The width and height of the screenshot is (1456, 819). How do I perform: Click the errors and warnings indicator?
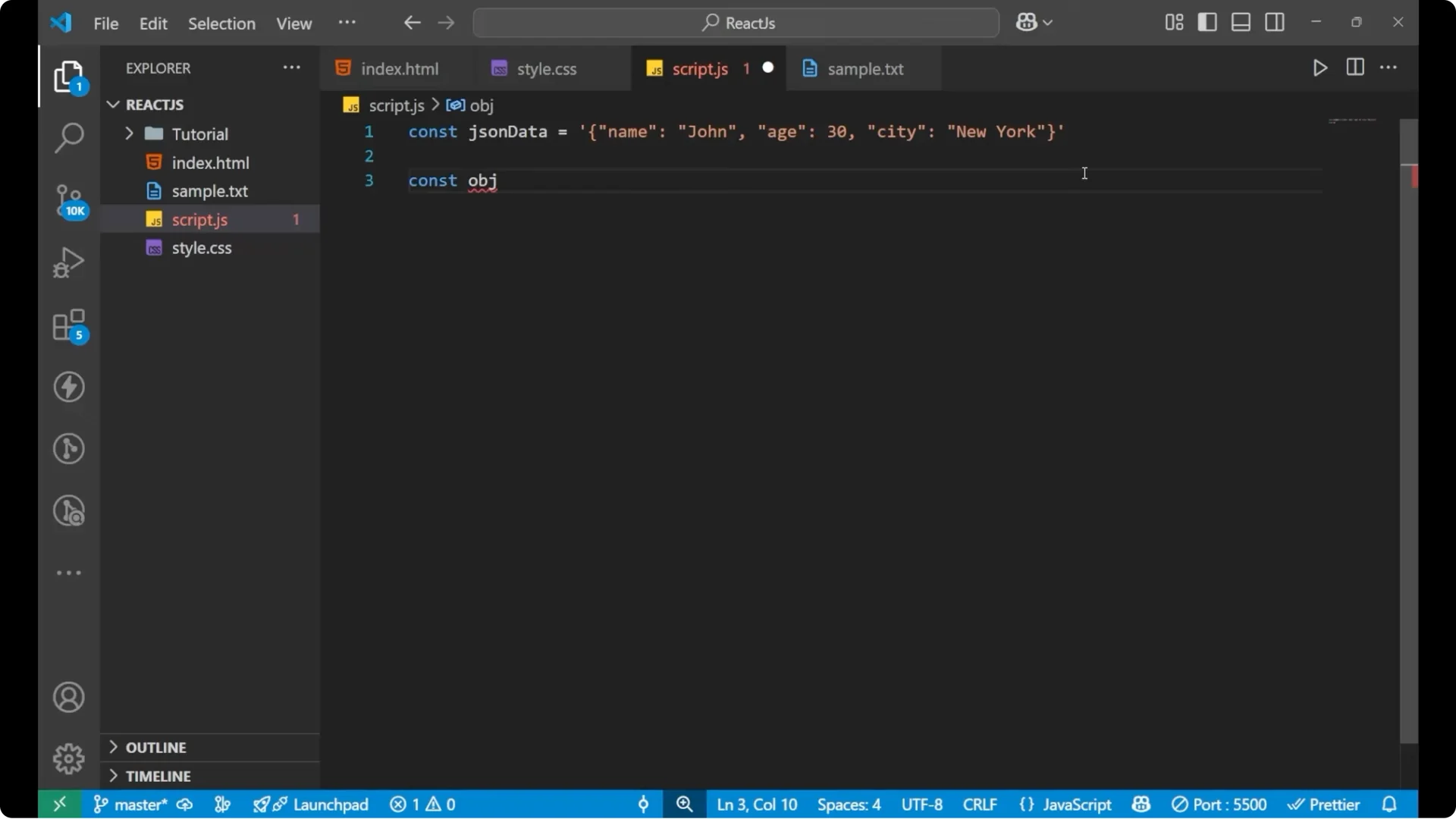(422, 805)
